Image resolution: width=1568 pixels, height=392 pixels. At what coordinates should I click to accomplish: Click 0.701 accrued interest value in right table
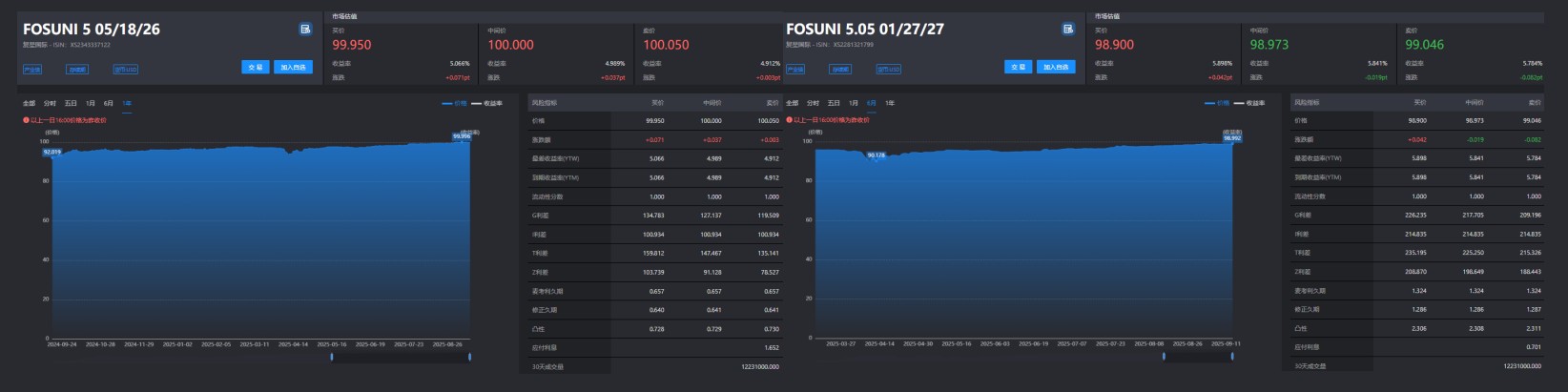point(1534,347)
